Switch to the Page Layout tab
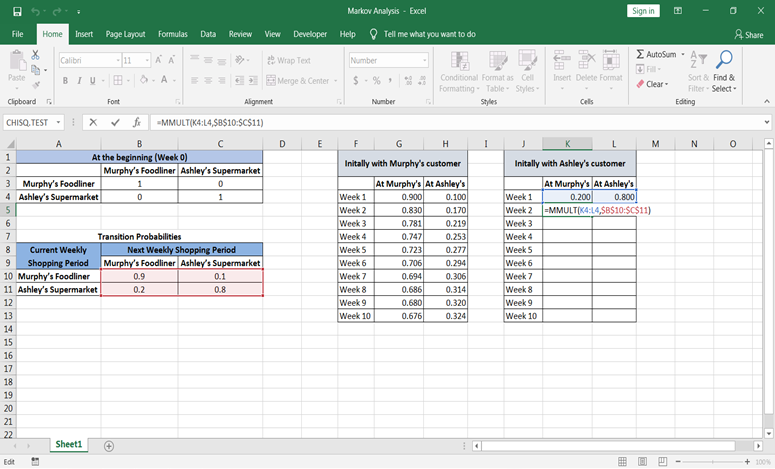 click(x=126, y=34)
